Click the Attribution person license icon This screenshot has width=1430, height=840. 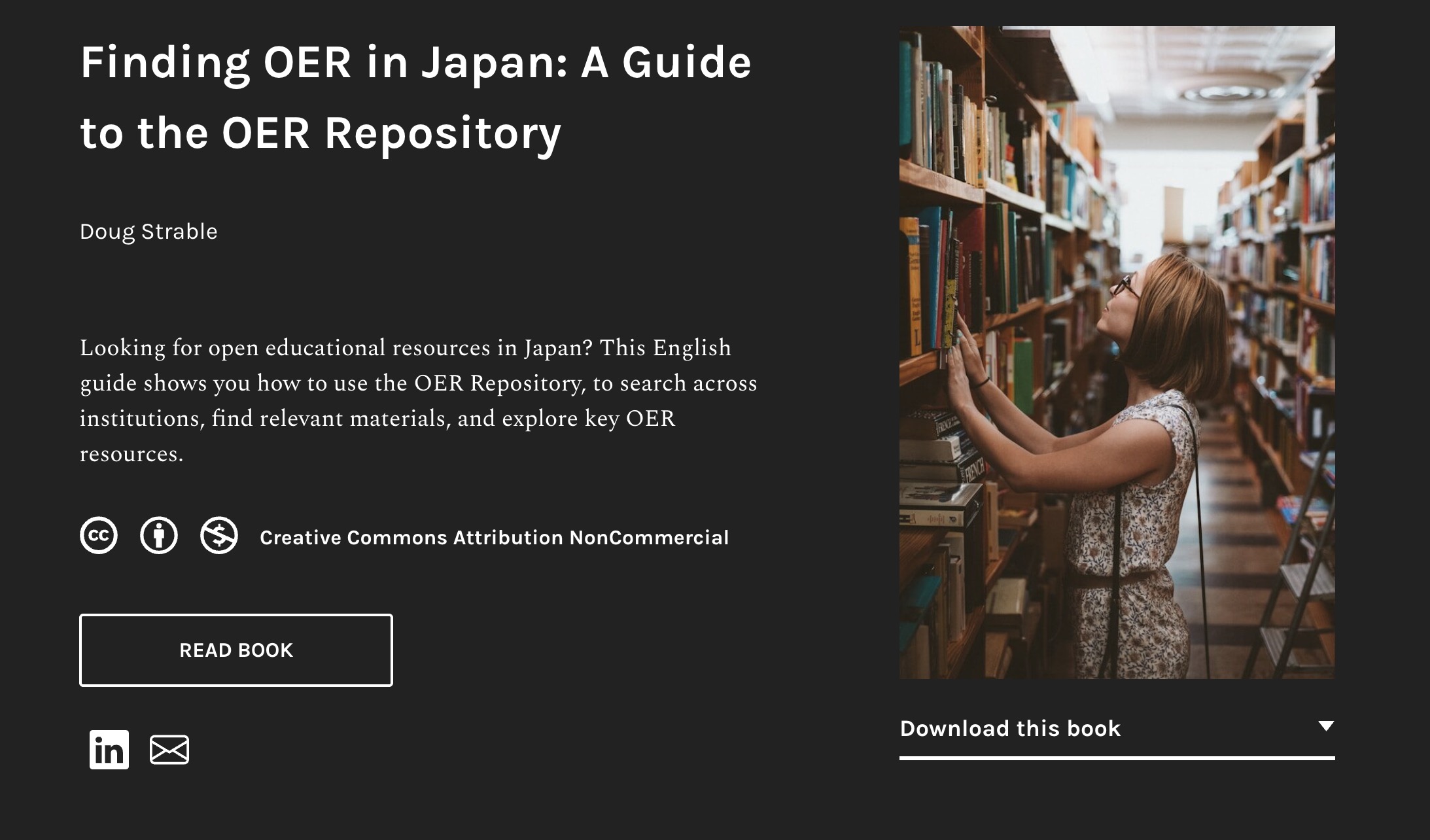159,536
